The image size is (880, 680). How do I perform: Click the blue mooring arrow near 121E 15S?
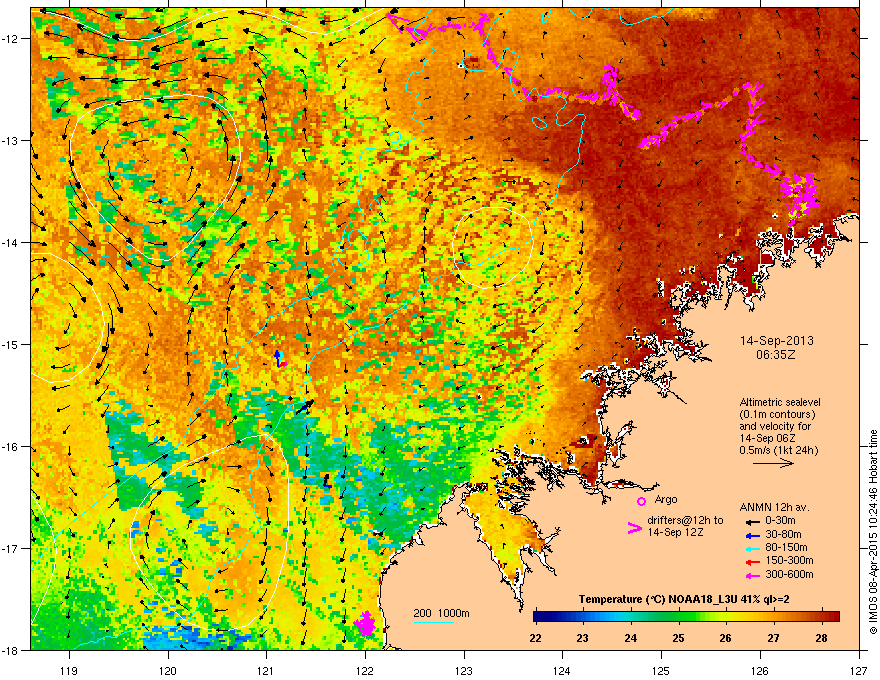[277, 357]
